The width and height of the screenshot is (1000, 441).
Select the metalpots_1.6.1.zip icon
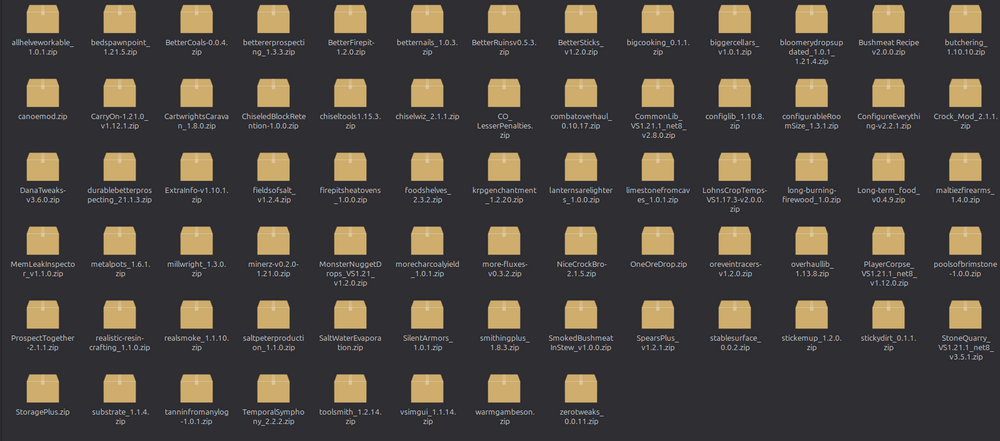[x=120, y=238]
